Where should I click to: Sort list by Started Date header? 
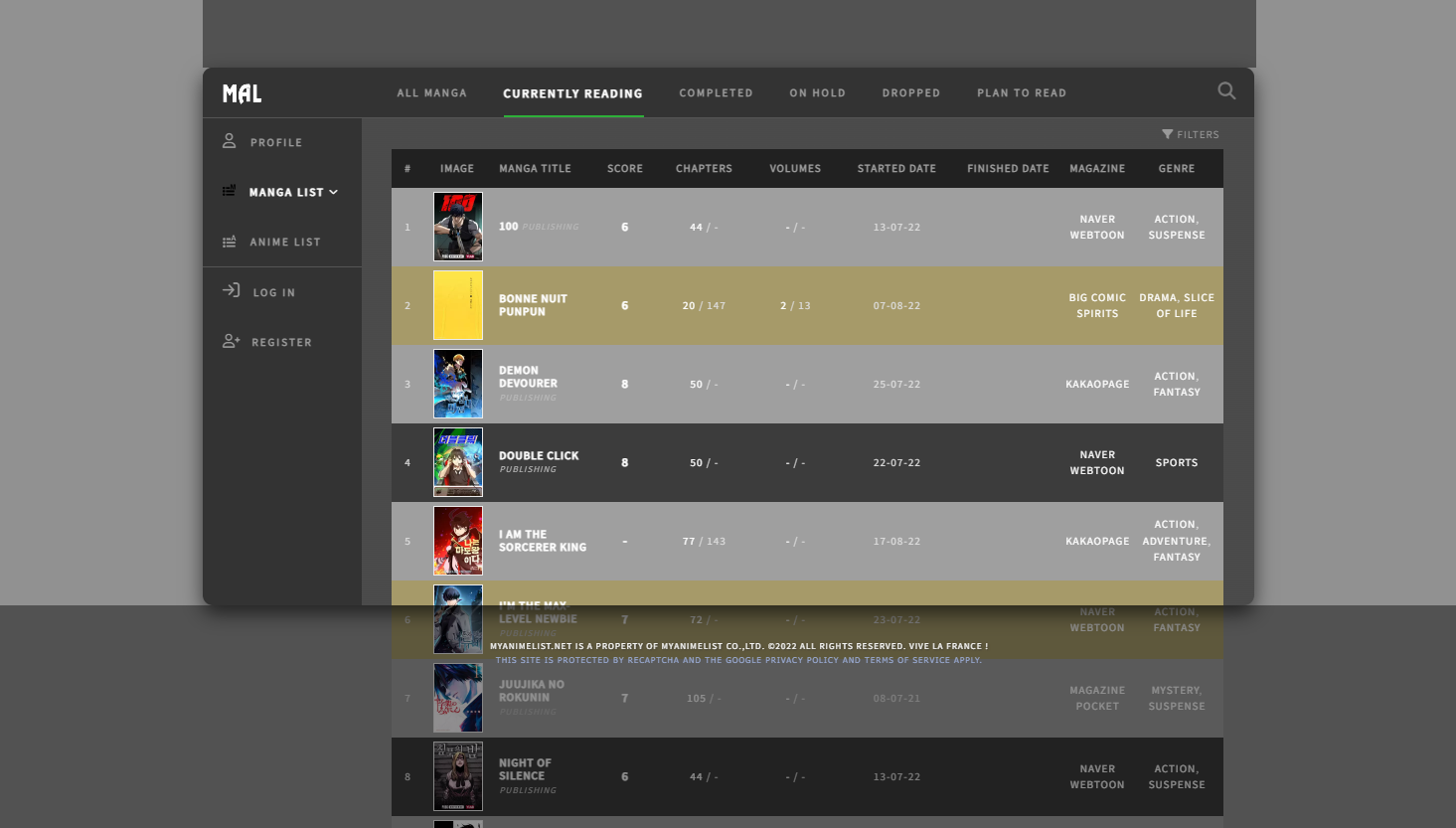[x=896, y=169]
